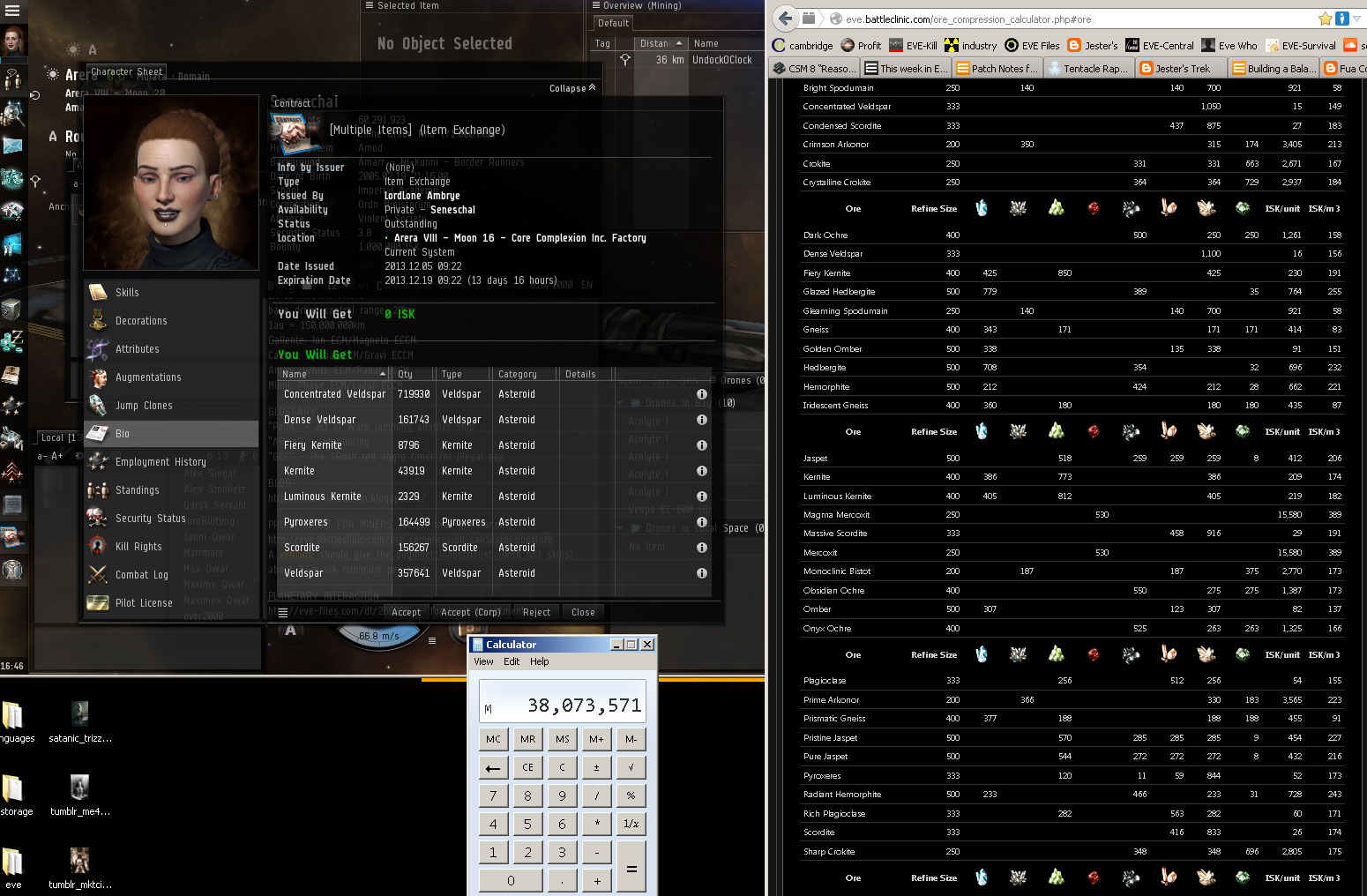Open the Profit bookmark
This screenshot has width=1367, height=896.
861,46
